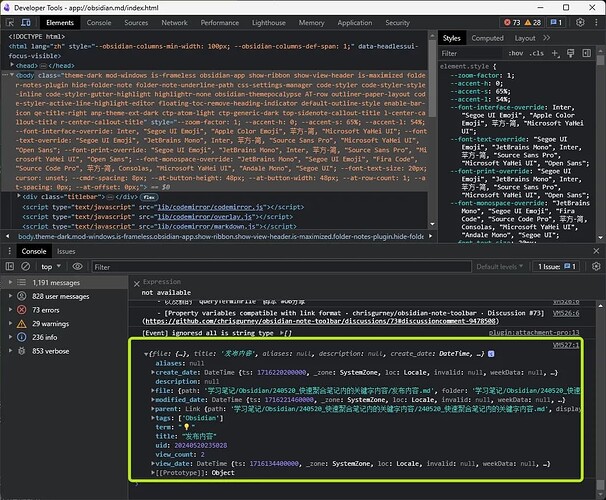Expand the [[Prototype]] Object entry

coord(153,473)
